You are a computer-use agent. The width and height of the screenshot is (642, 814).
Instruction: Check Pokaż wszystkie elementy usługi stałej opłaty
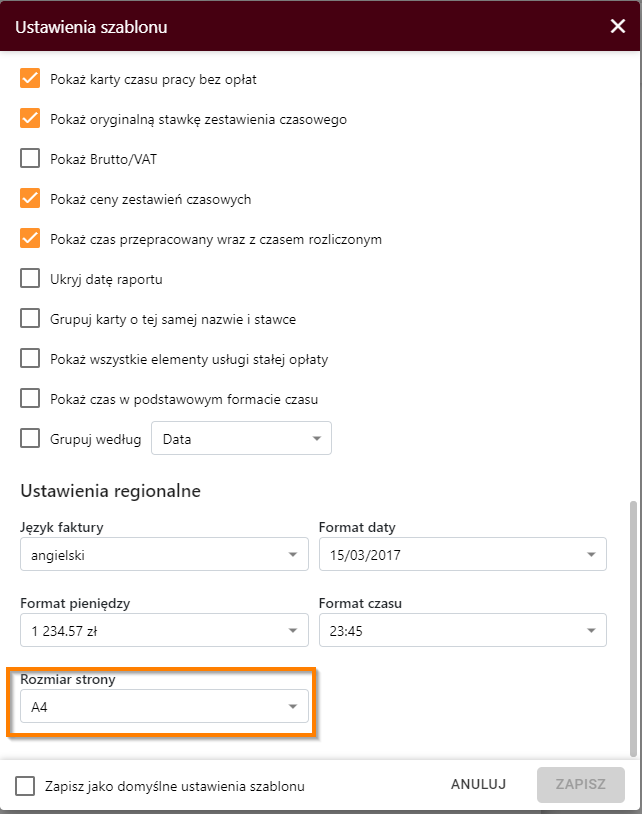30,358
